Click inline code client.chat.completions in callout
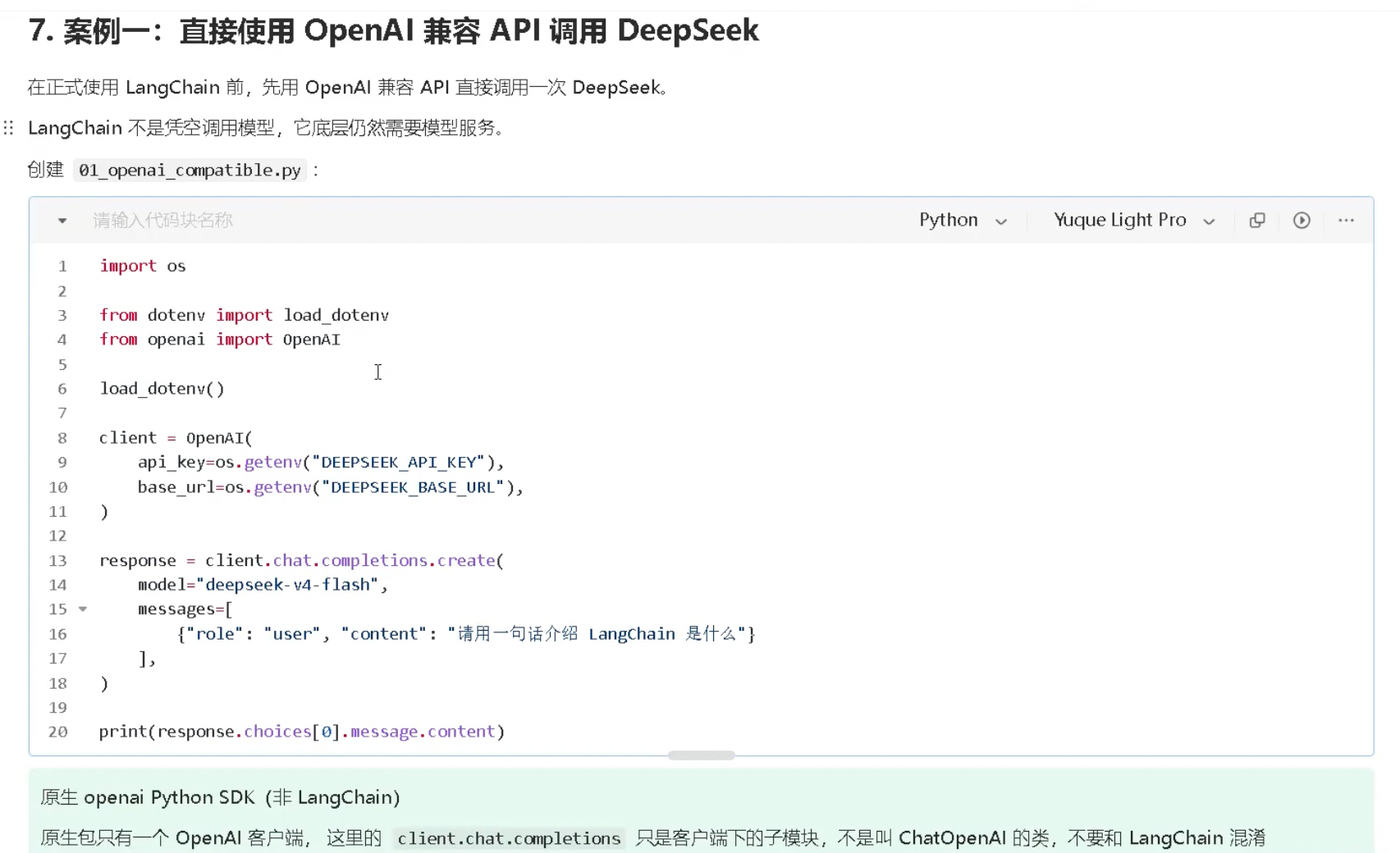 [509, 838]
